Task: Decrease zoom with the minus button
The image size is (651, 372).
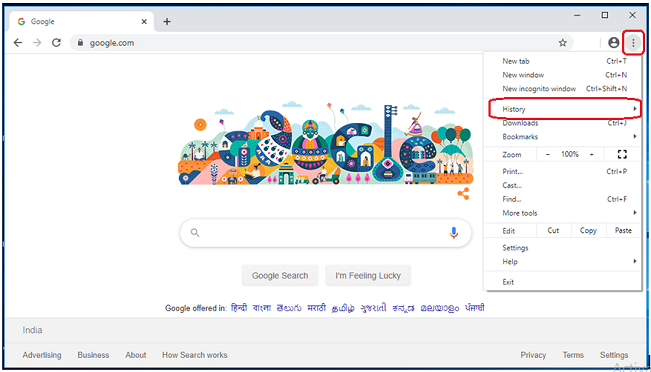Action: coord(548,154)
